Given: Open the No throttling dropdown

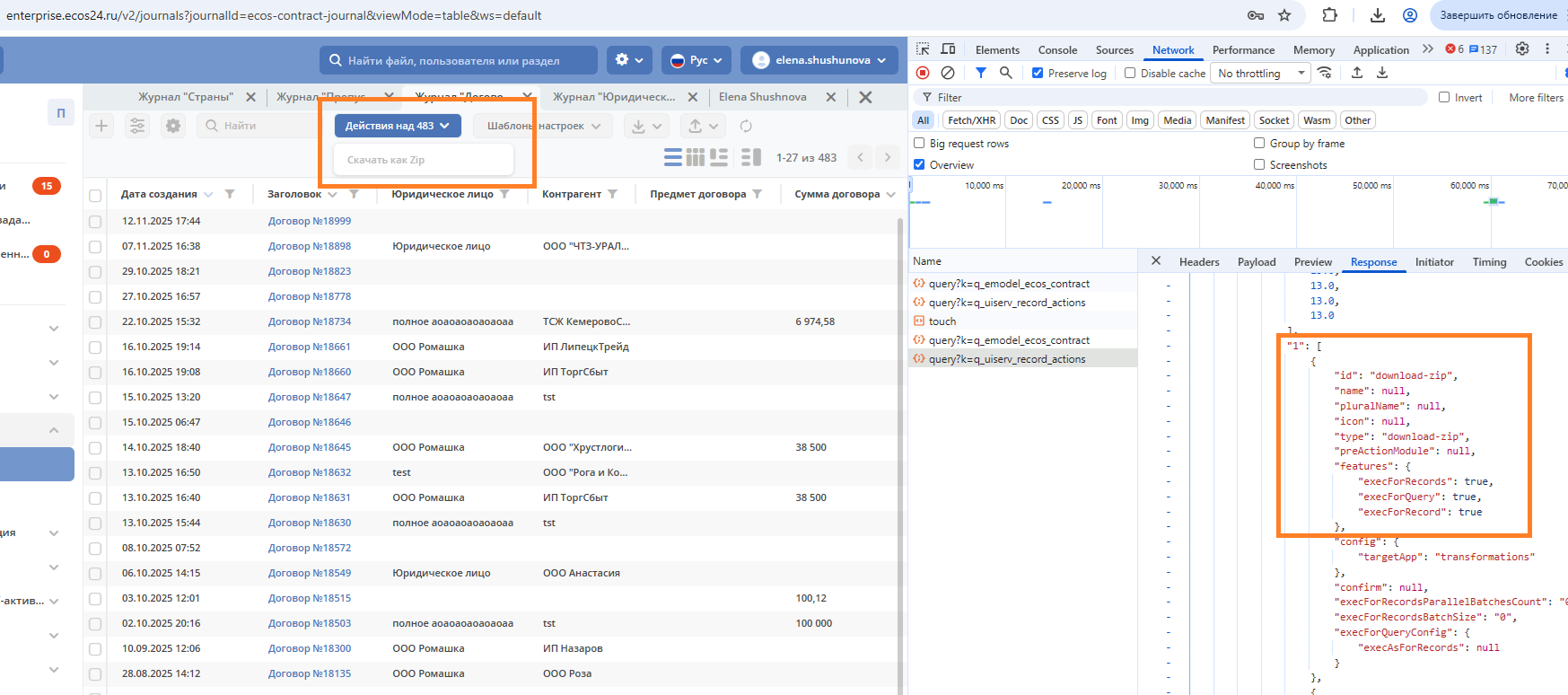Looking at the screenshot, I should (1260, 74).
